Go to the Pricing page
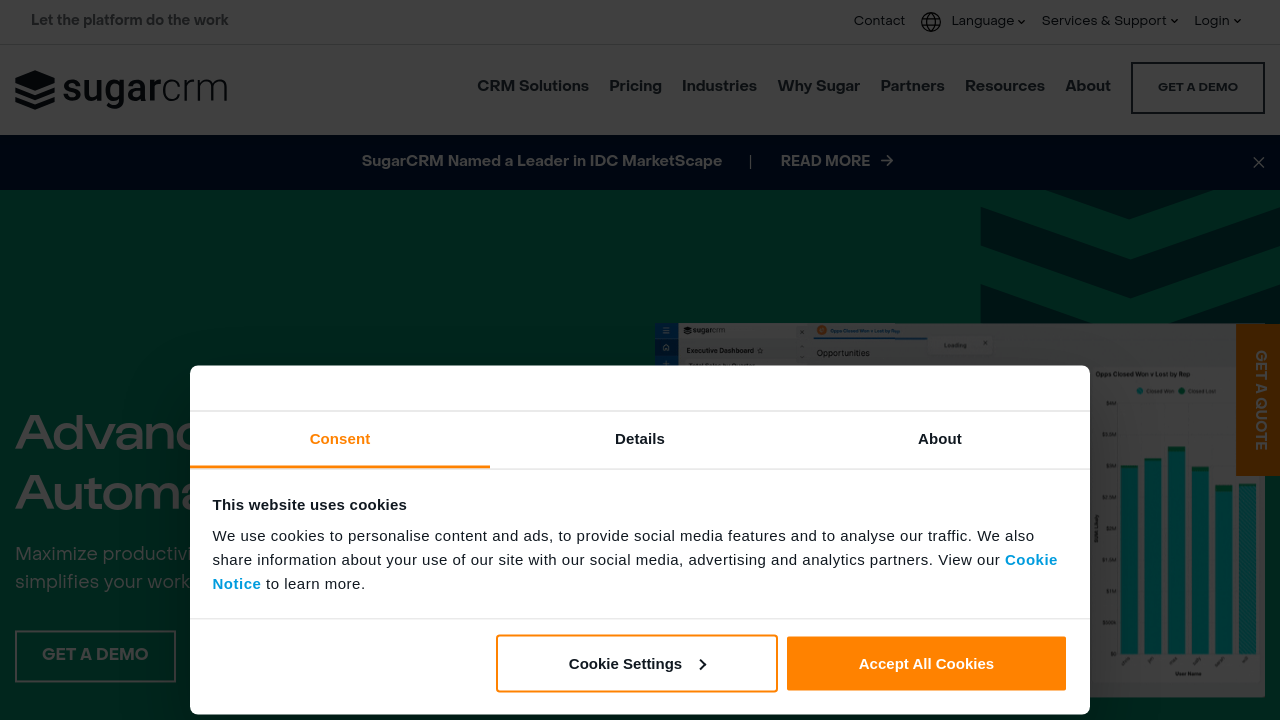Screen dimensions: 1280x720 (x=635, y=86)
